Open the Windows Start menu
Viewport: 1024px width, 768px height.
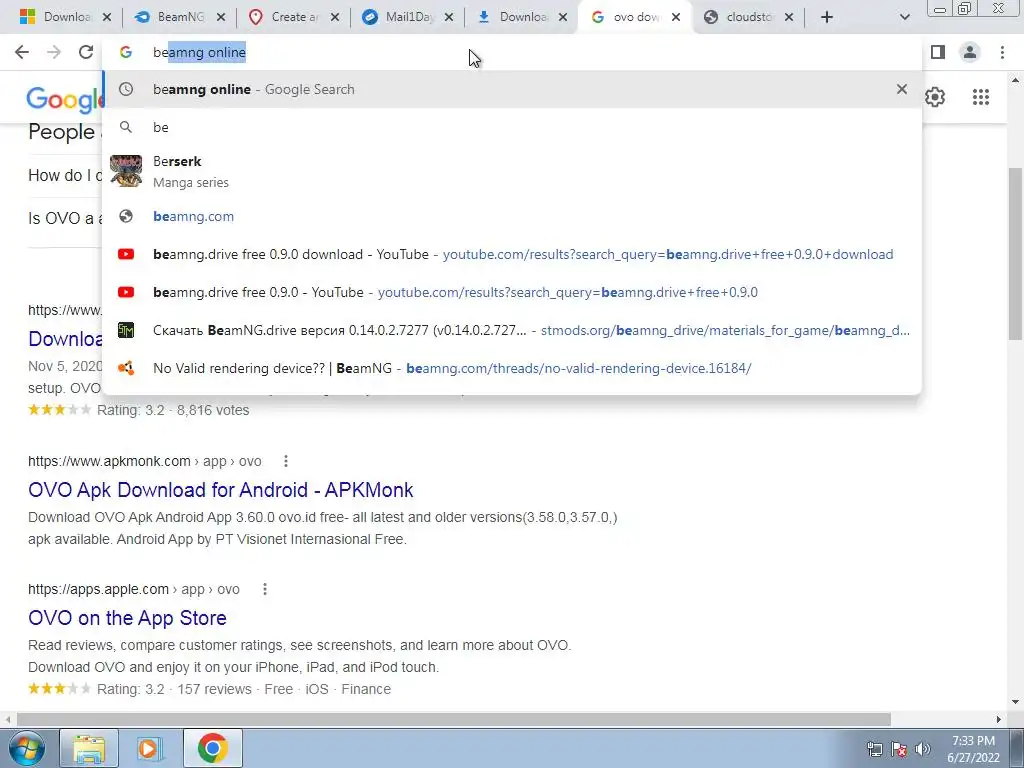coord(26,748)
